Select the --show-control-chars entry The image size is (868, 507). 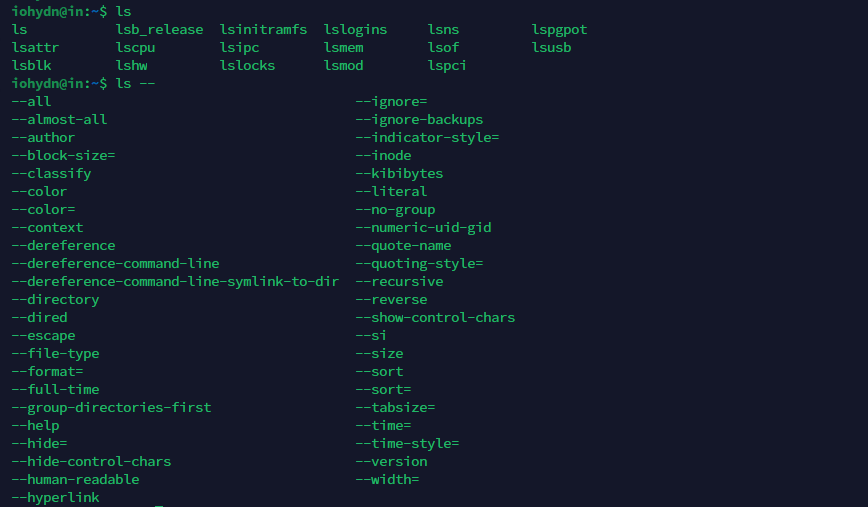435,318
